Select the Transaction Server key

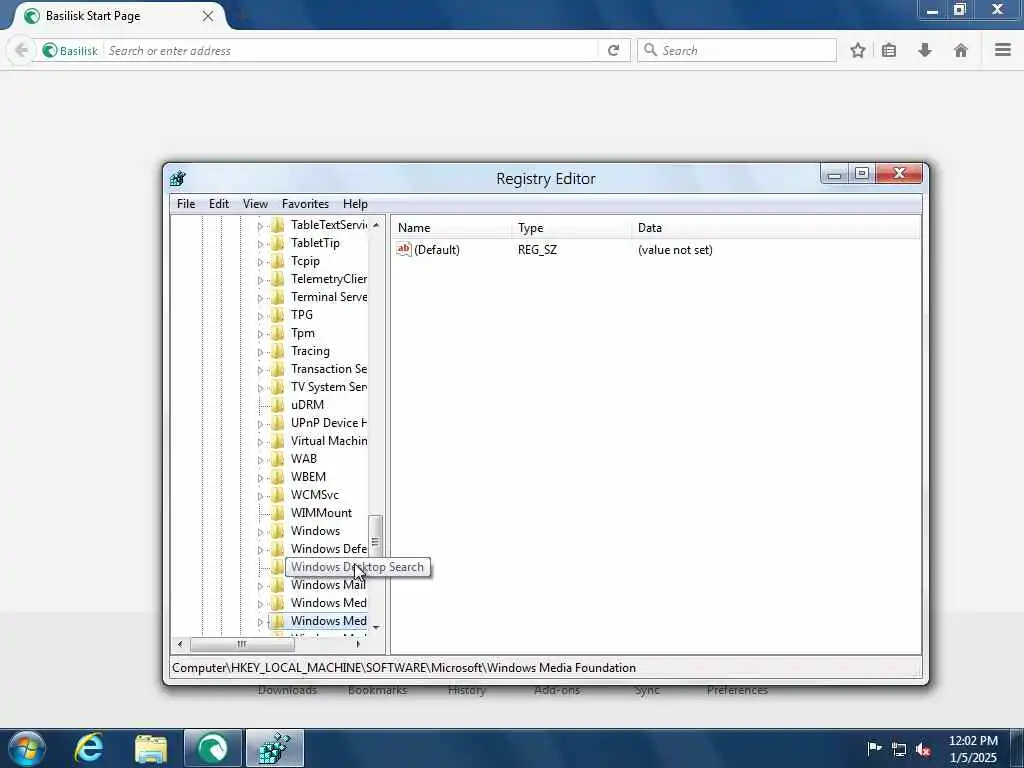point(328,369)
